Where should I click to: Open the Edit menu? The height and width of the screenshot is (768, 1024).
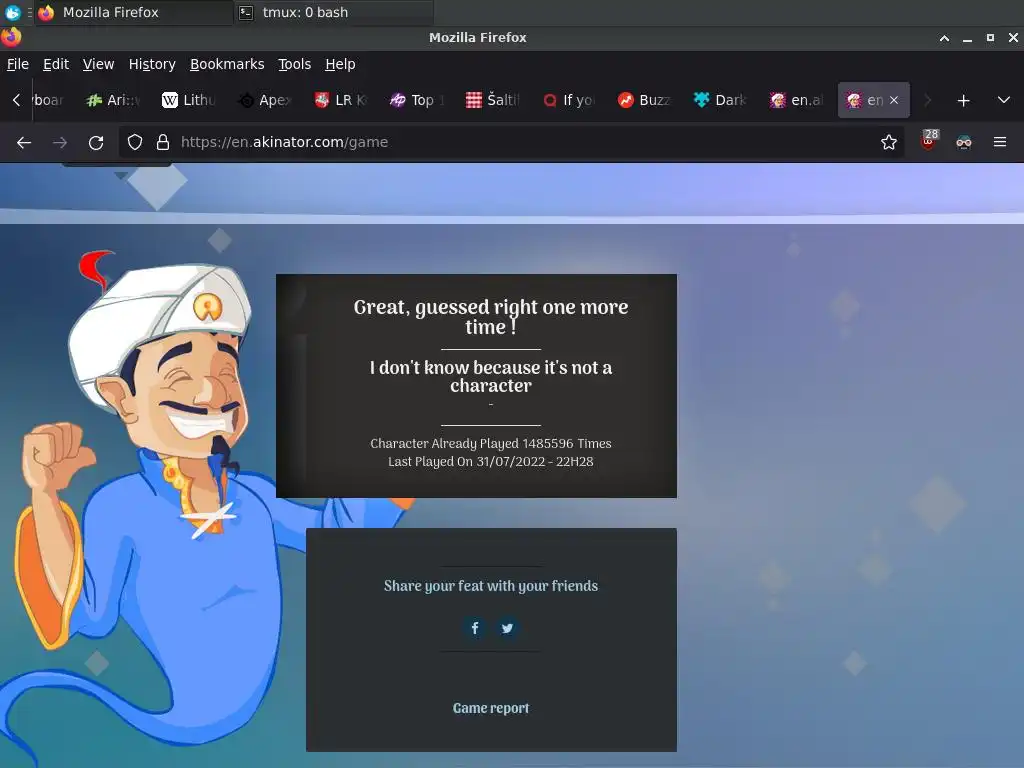click(56, 64)
